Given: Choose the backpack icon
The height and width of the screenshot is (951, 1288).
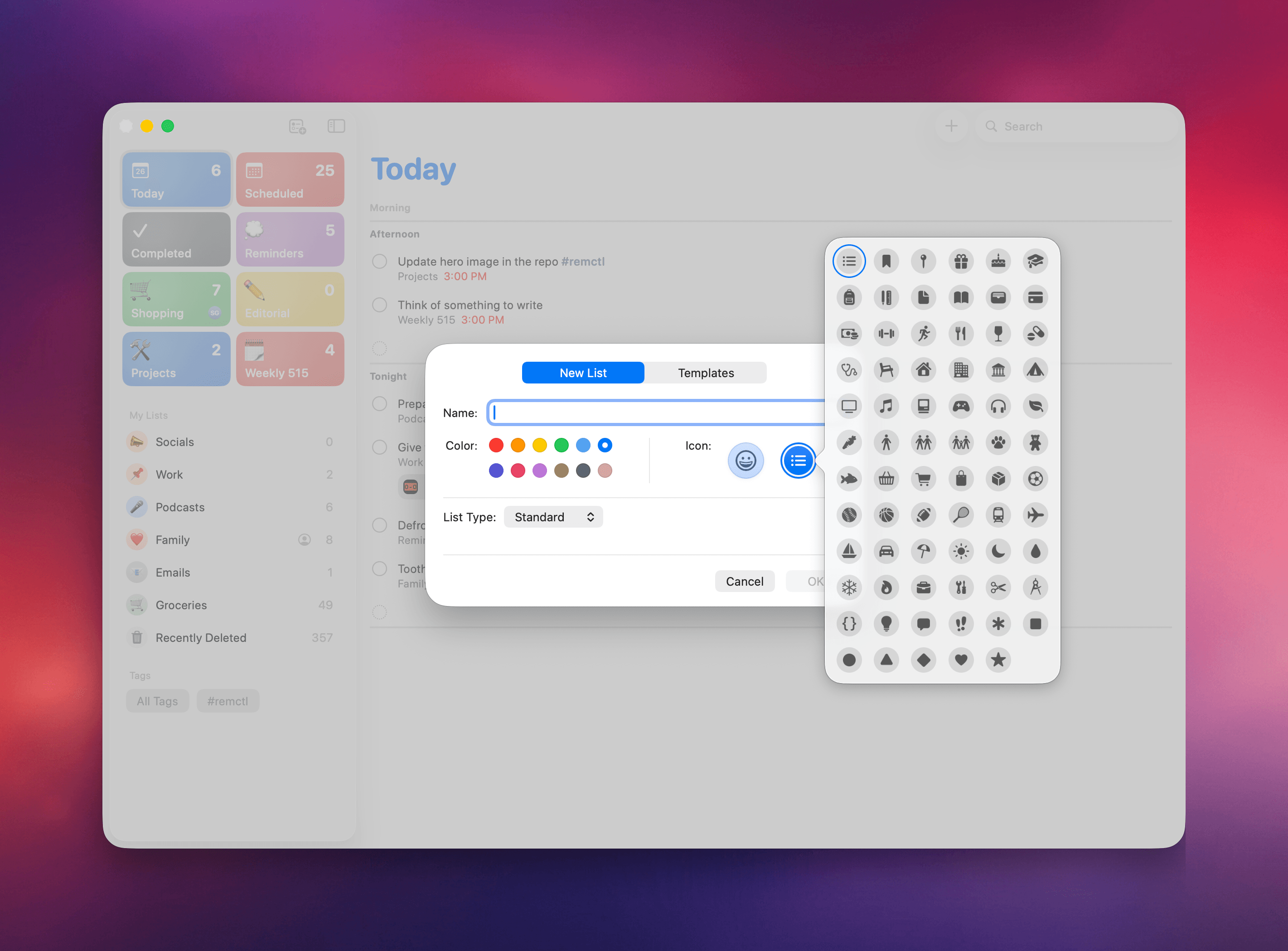Looking at the screenshot, I should tap(849, 298).
